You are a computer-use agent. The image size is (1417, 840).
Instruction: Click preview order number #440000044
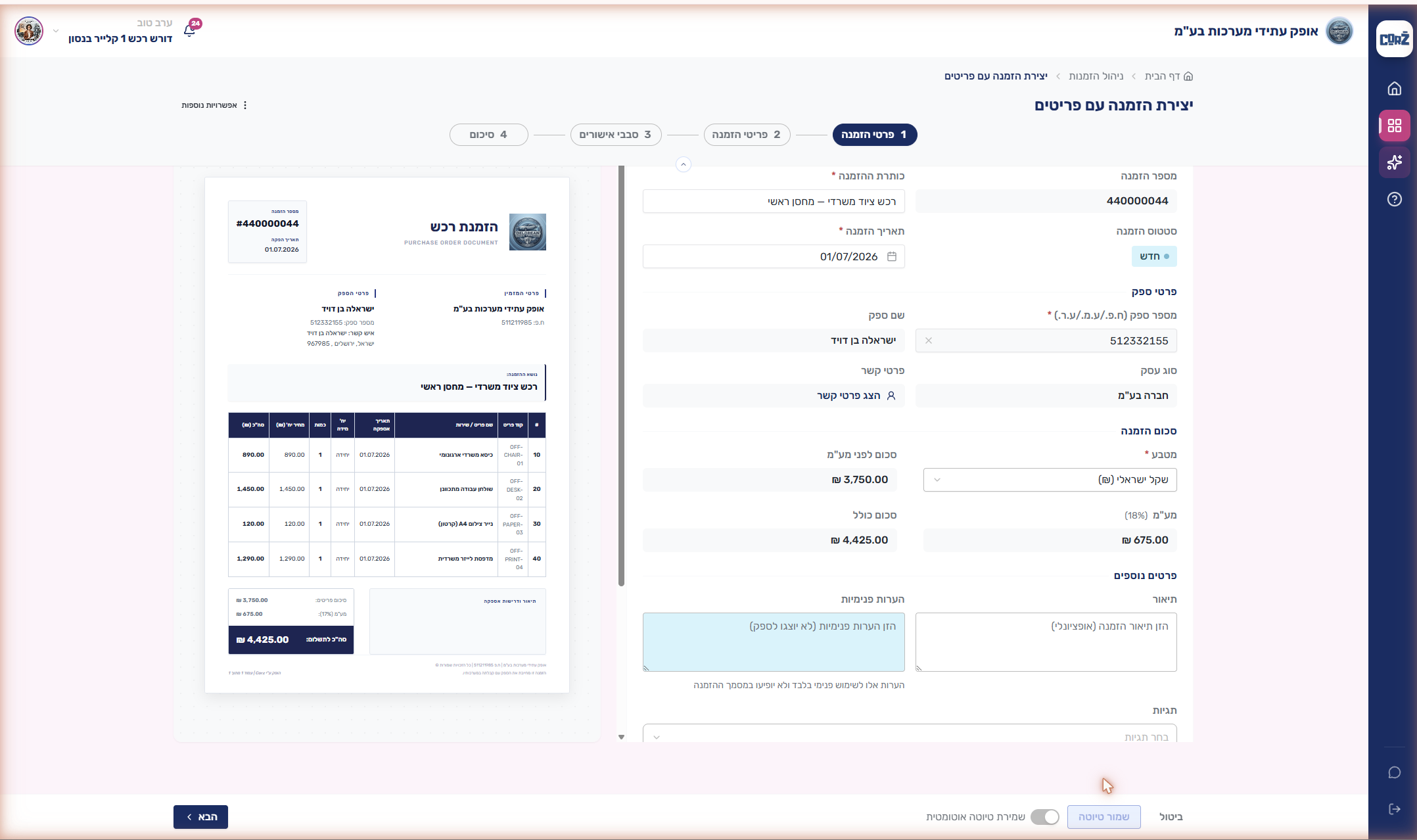coord(267,223)
